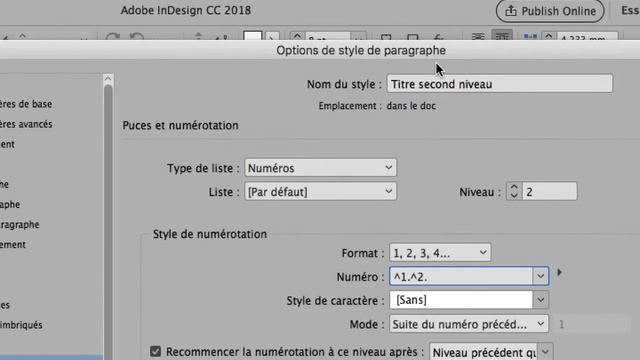Screen dimensions: 640x360
Task: Open the Numéro special characters flyout triangle
Action: (x=560, y=272)
